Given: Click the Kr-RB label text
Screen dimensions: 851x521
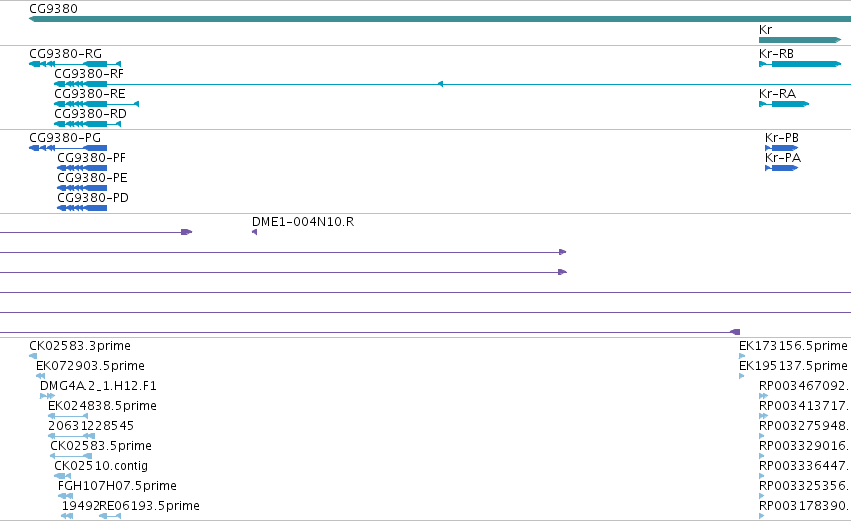Looking at the screenshot, I should point(776,54).
